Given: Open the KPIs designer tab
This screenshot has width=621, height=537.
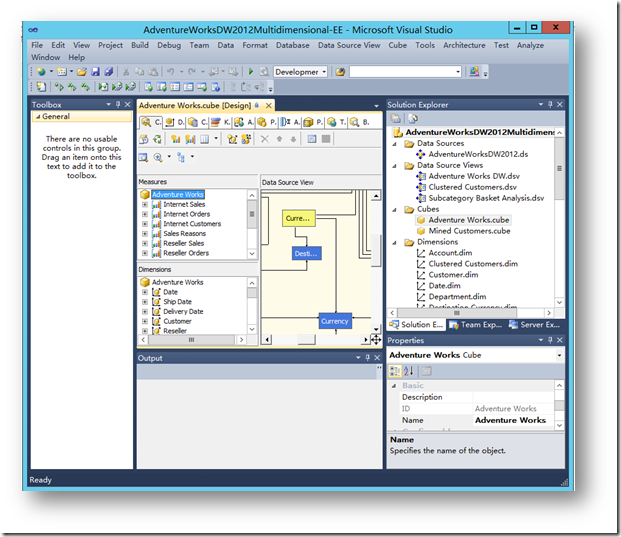Looking at the screenshot, I should pos(220,122).
